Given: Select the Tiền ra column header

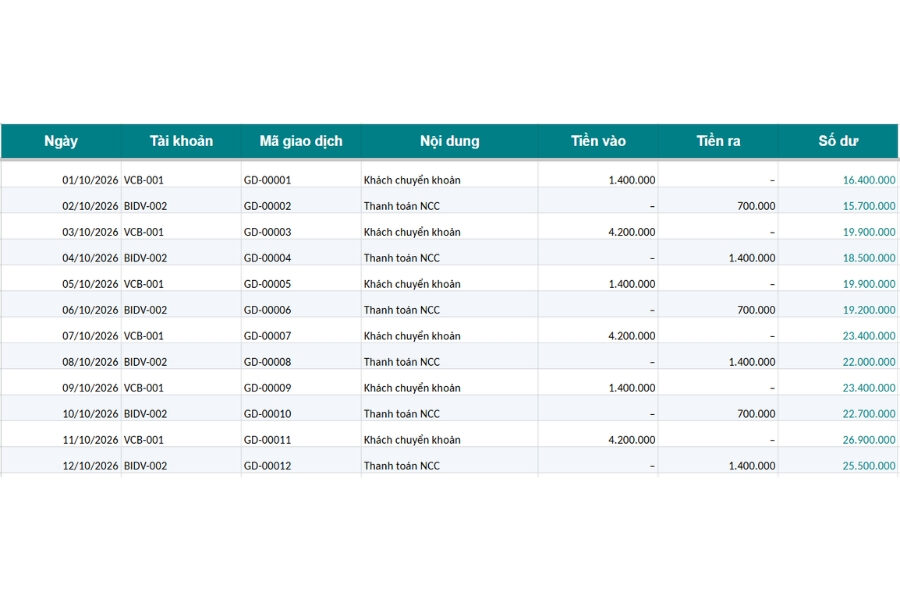Looking at the screenshot, I should pos(718,141).
